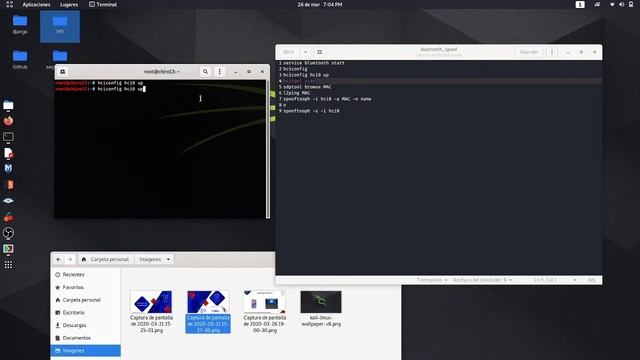Open the Activities overview grid icon
This screenshot has width=640, height=360.
(9, 4)
